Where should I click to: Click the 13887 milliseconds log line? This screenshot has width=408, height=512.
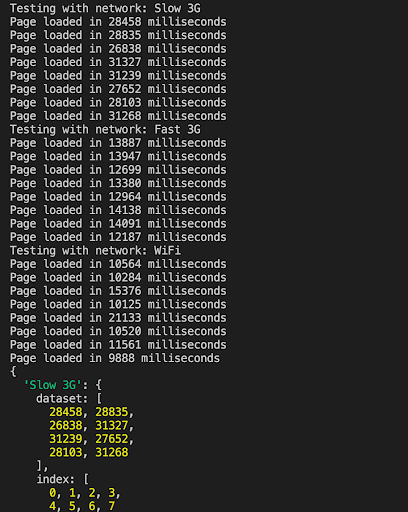click(118, 143)
